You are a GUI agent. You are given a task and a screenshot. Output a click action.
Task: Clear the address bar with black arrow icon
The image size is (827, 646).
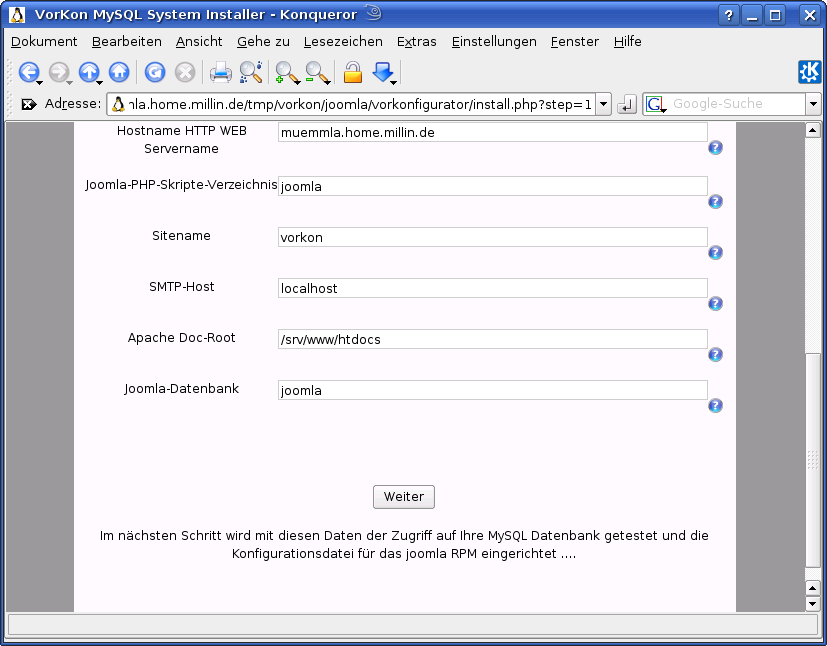click(28, 104)
